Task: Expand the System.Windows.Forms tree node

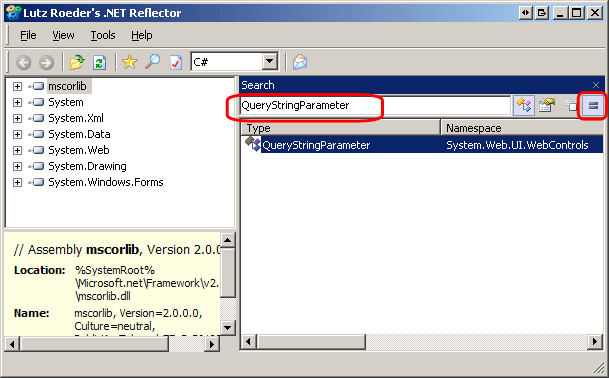Action: click(x=17, y=182)
